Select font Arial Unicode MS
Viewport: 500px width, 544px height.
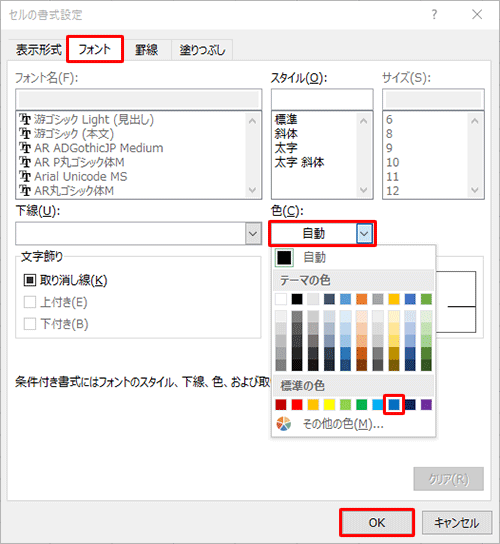click(73, 177)
